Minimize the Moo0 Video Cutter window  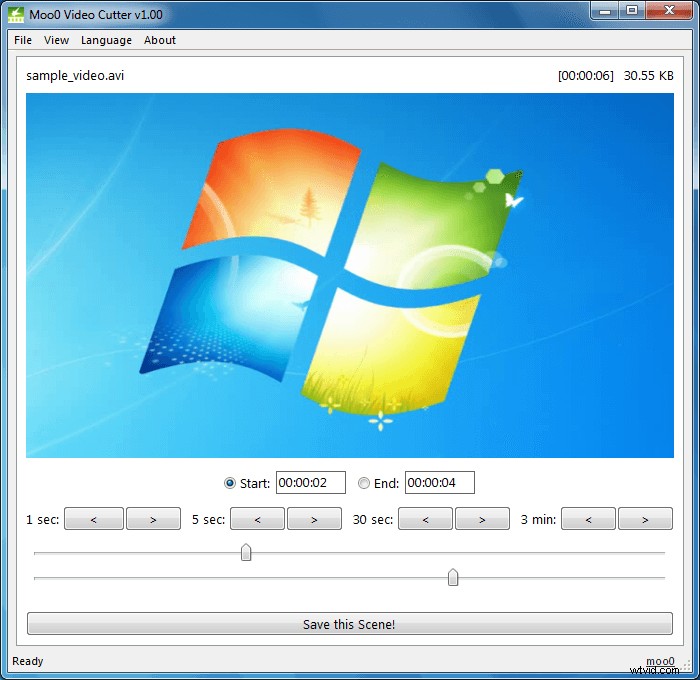[x=605, y=11]
